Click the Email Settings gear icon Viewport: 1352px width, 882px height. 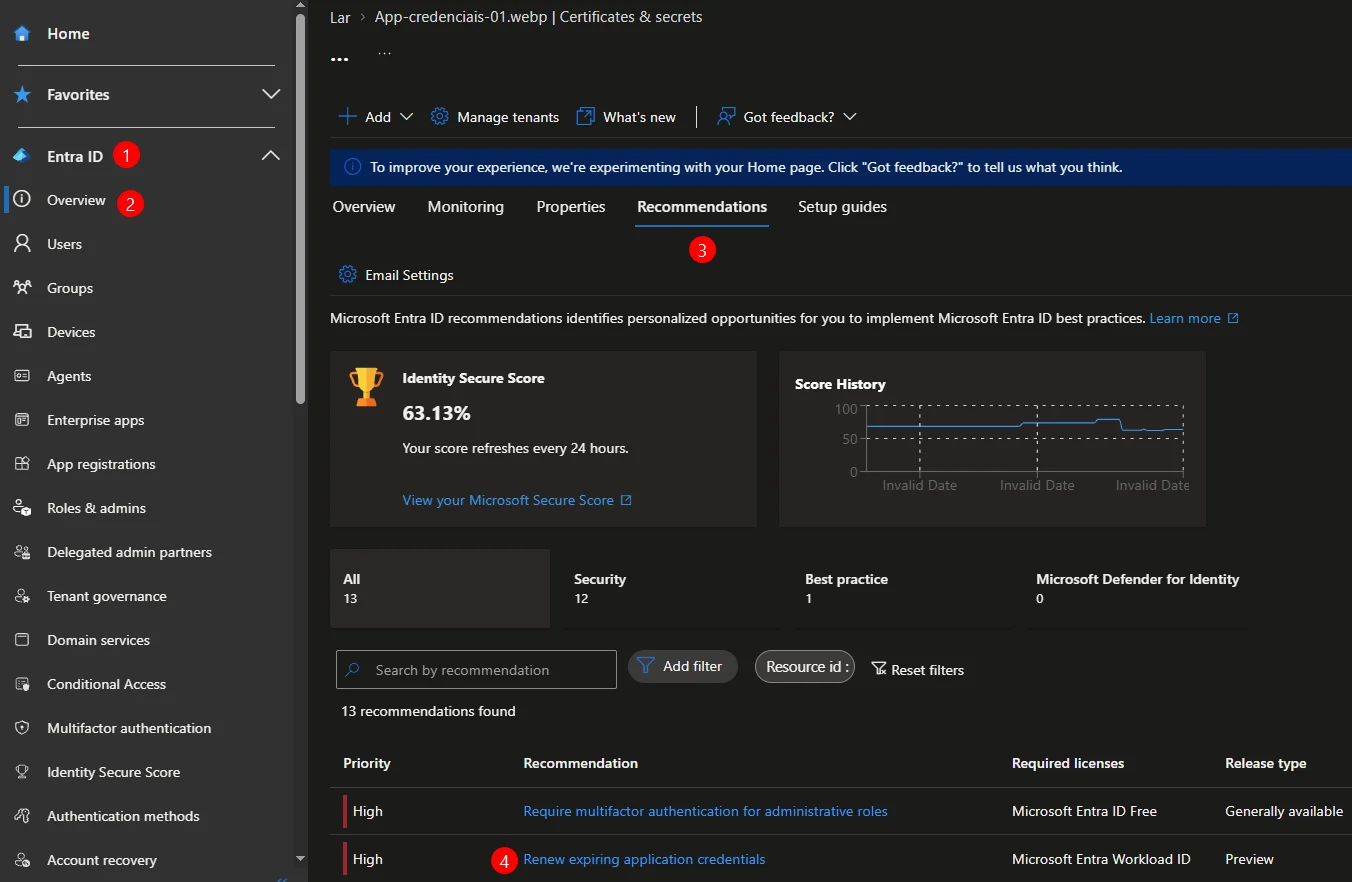coord(347,275)
